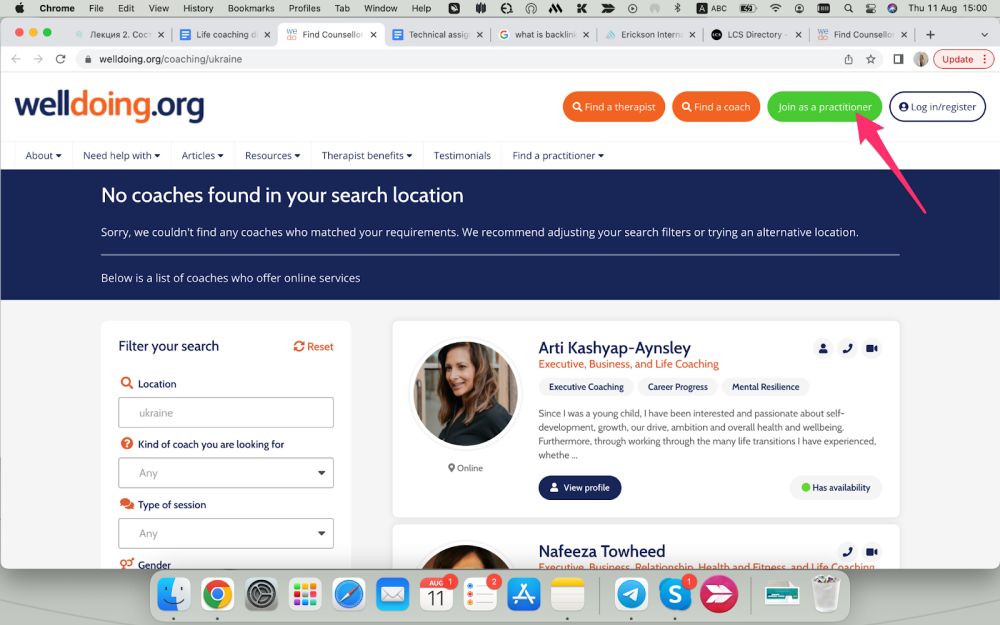1000x625 pixels.
Task: Open the Calendar app in the Dock
Action: pos(436,595)
